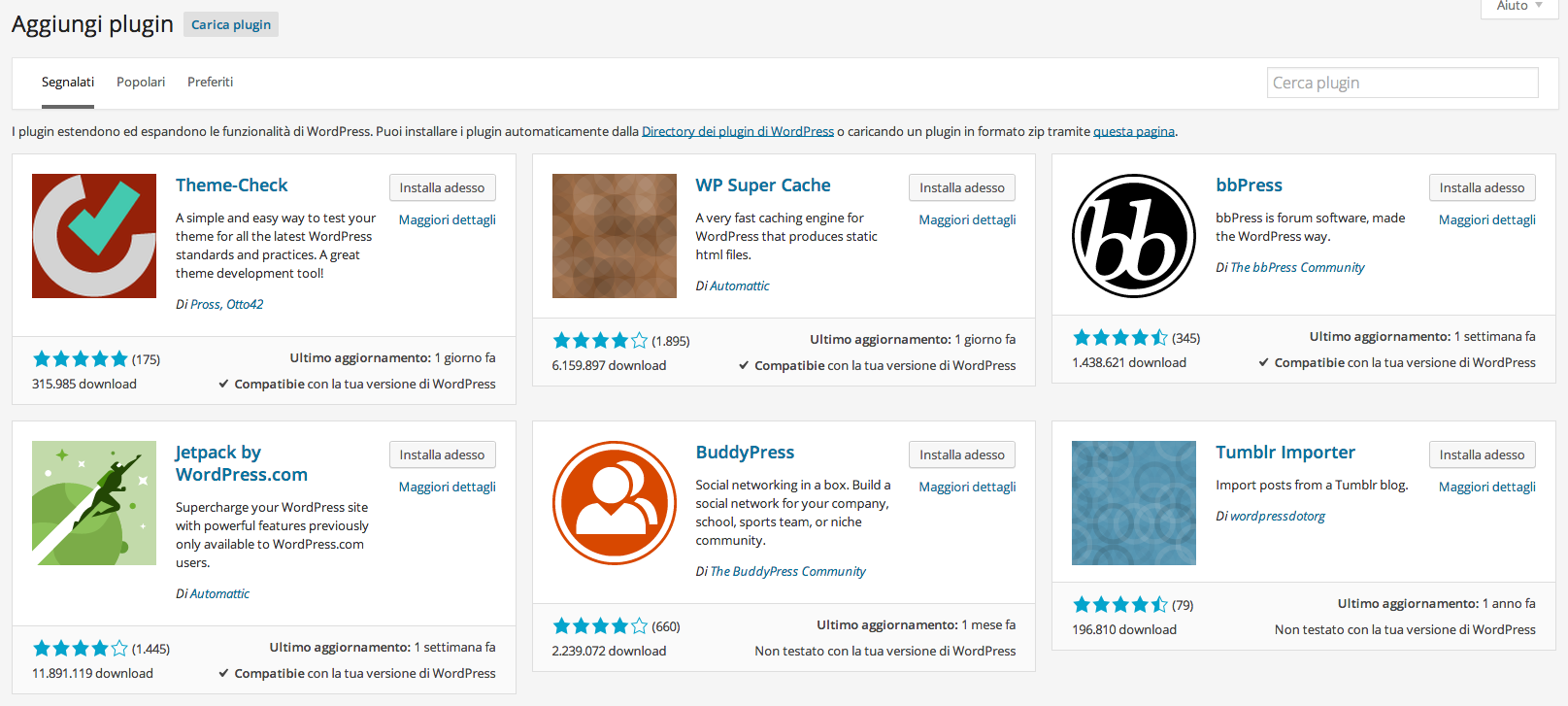Install the BuddyPress plugin now
Image resolution: width=1568 pixels, height=706 pixels.
[x=962, y=454]
